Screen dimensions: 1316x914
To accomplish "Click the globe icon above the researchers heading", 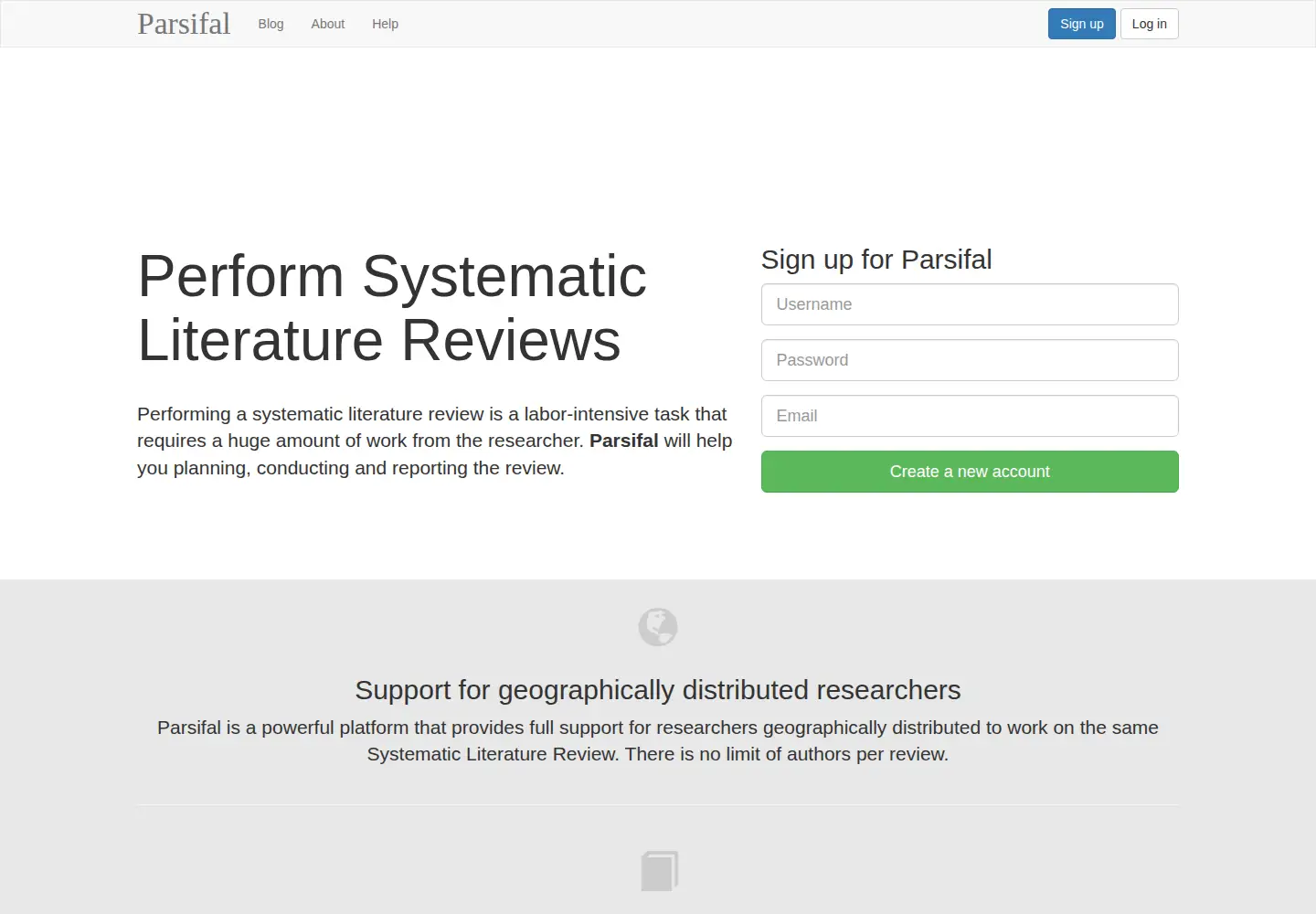I will click(x=658, y=627).
